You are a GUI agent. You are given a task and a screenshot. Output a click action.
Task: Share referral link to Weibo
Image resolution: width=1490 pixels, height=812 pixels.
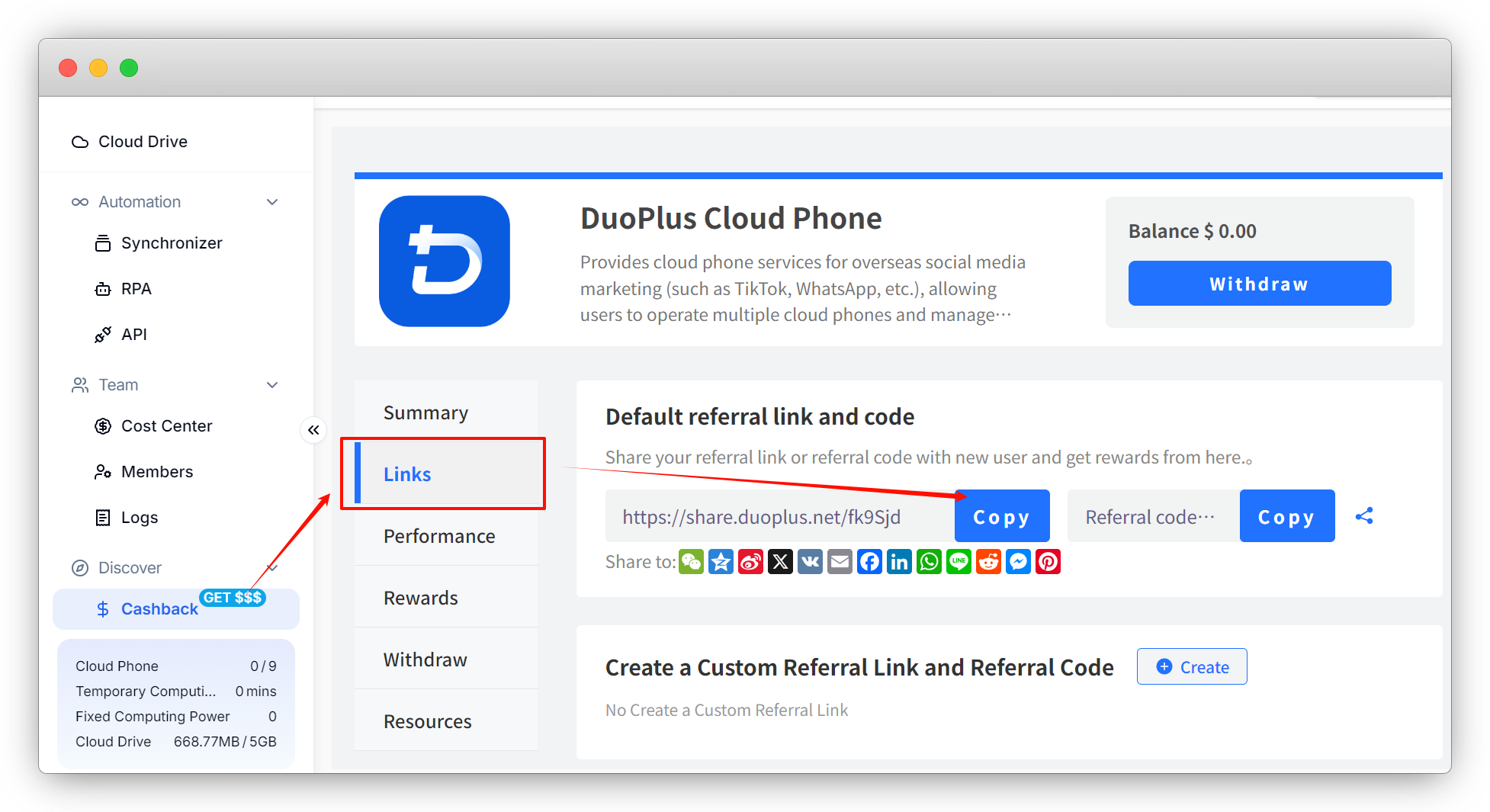pyautogui.click(x=750, y=562)
